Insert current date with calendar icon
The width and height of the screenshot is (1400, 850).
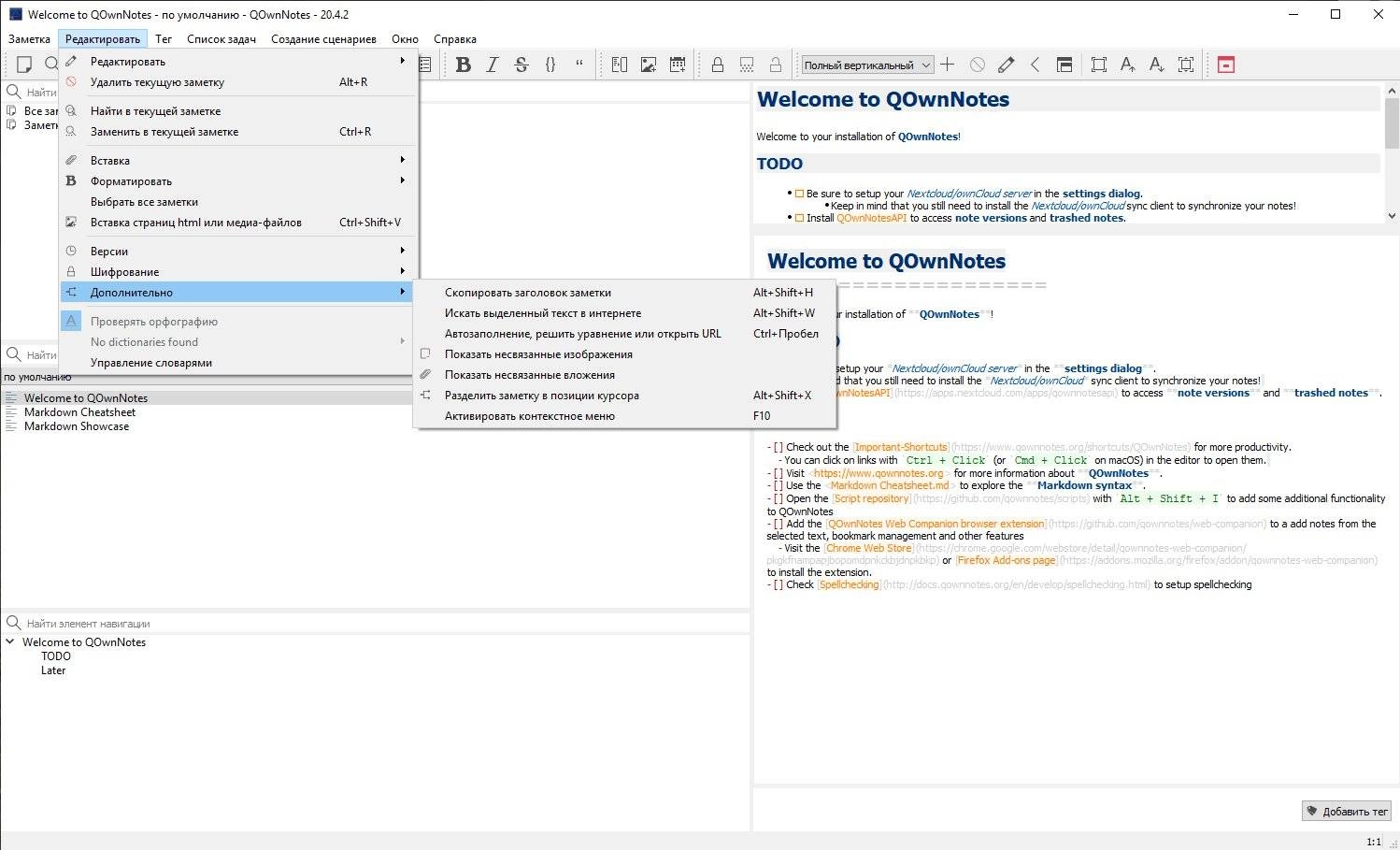click(x=678, y=65)
